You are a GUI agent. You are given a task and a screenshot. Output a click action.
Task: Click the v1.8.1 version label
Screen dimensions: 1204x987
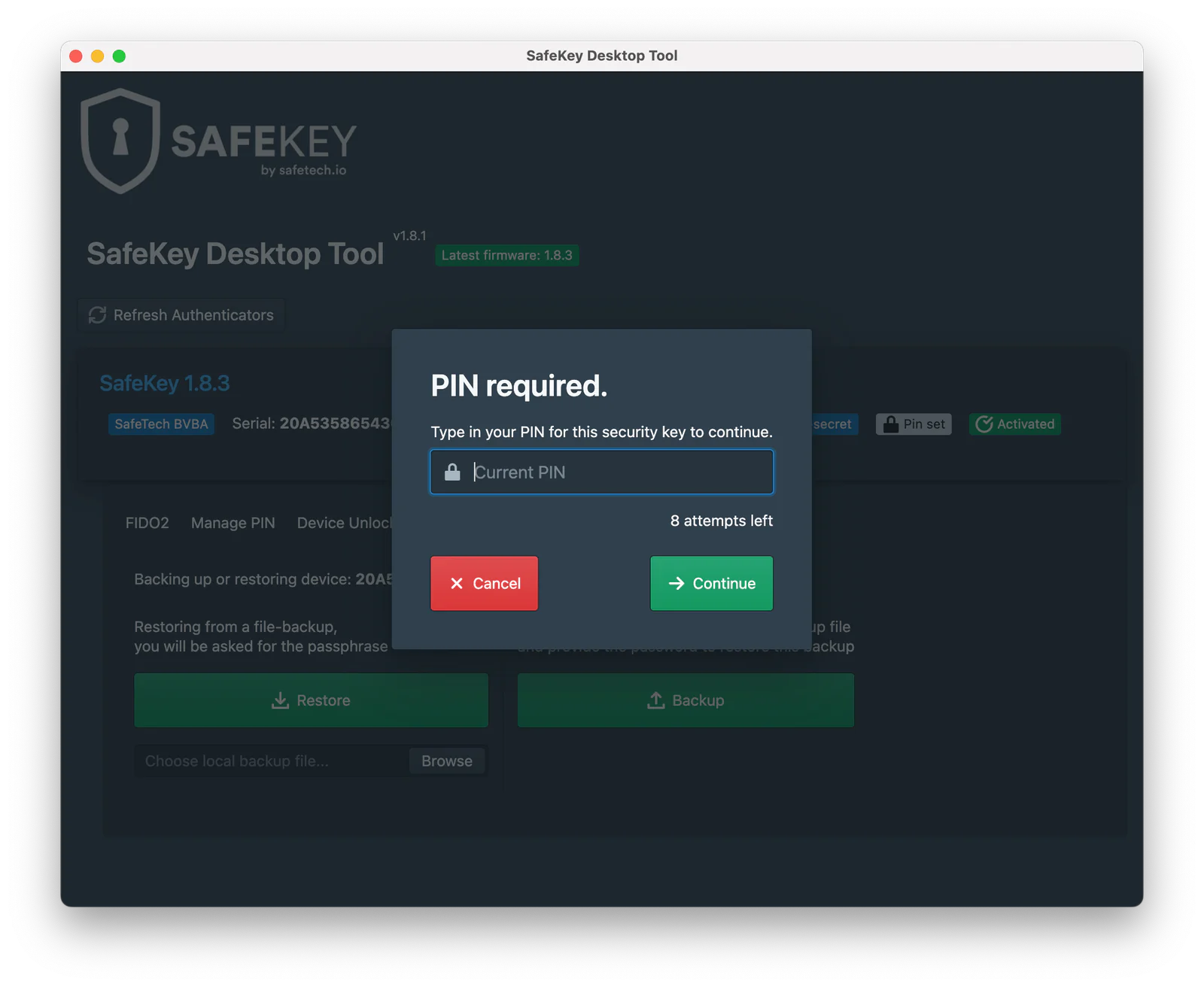click(x=410, y=235)
